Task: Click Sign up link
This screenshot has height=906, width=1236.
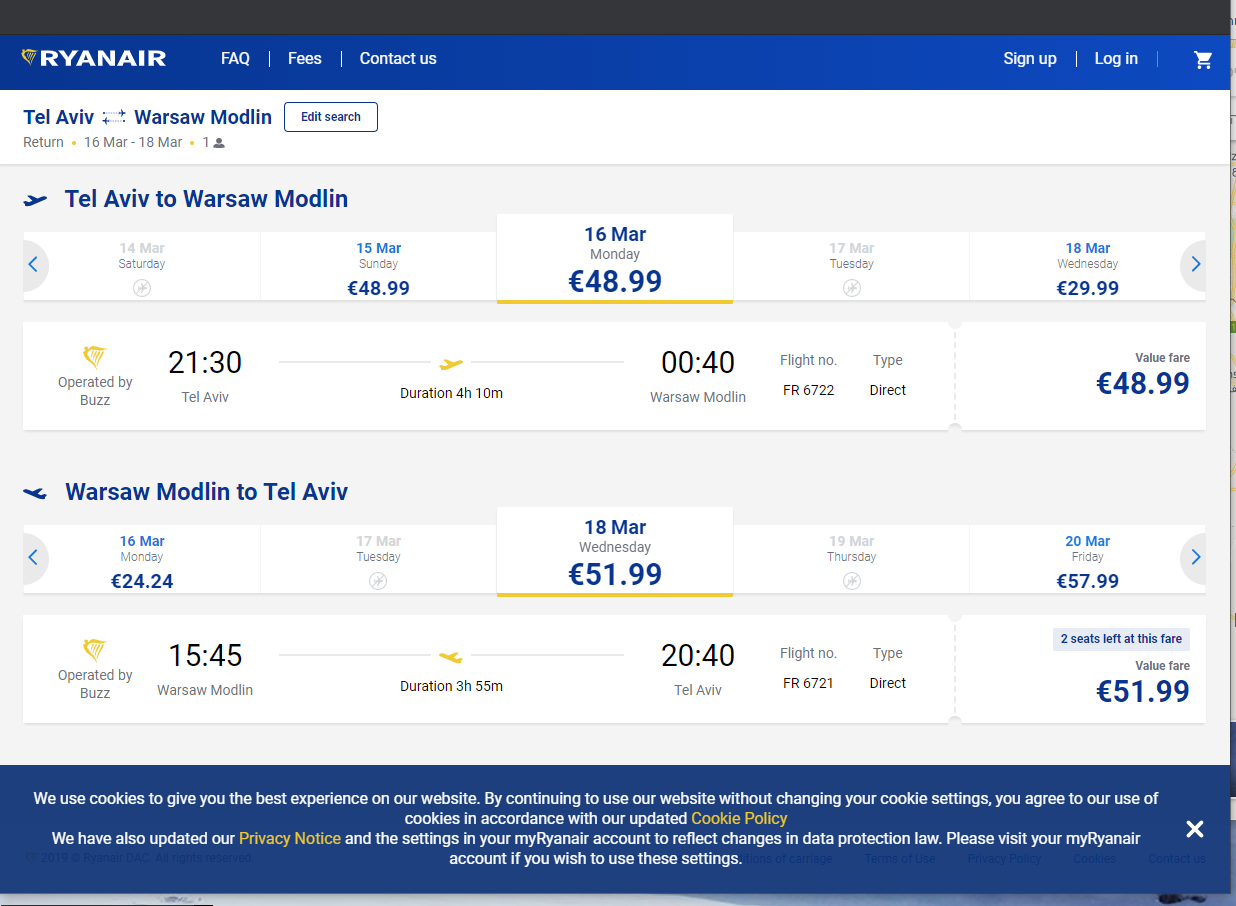Action: coord(1030,59)
